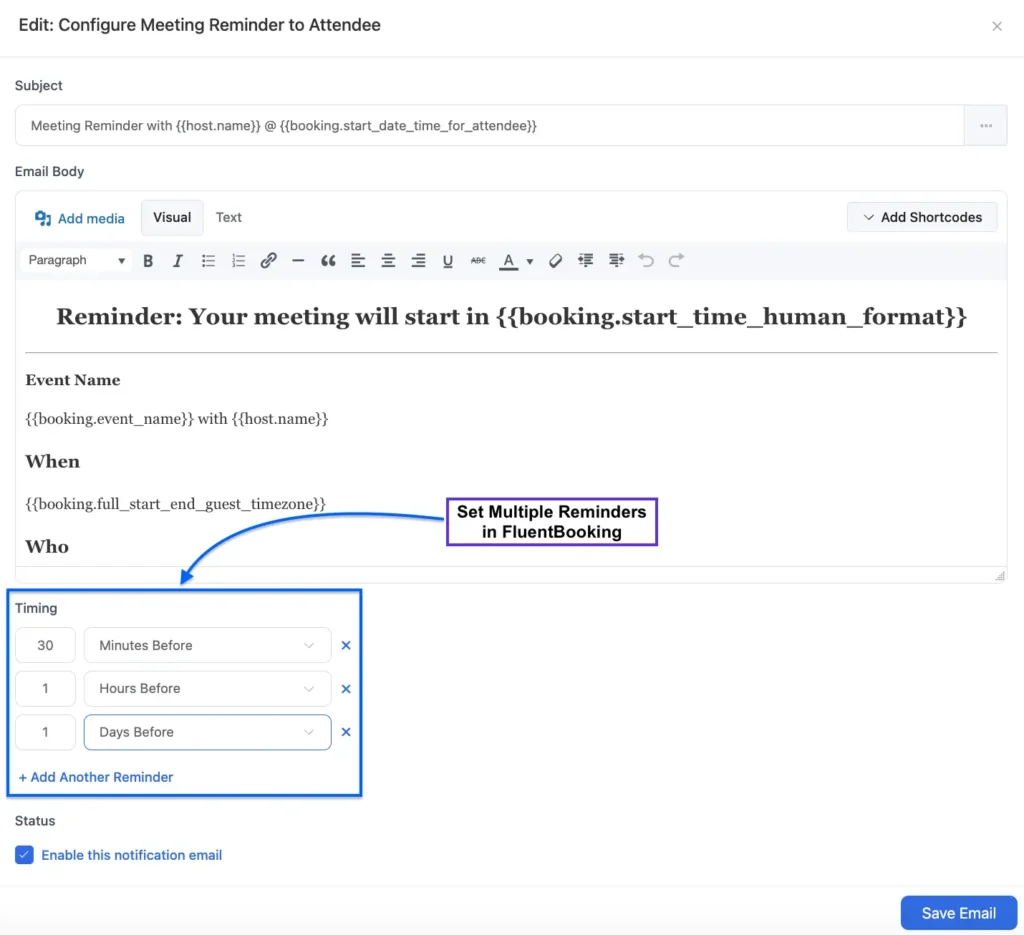Open the Minutes Before timing dropdown
Screen dimensions: 1024x935
pos(207,645)
